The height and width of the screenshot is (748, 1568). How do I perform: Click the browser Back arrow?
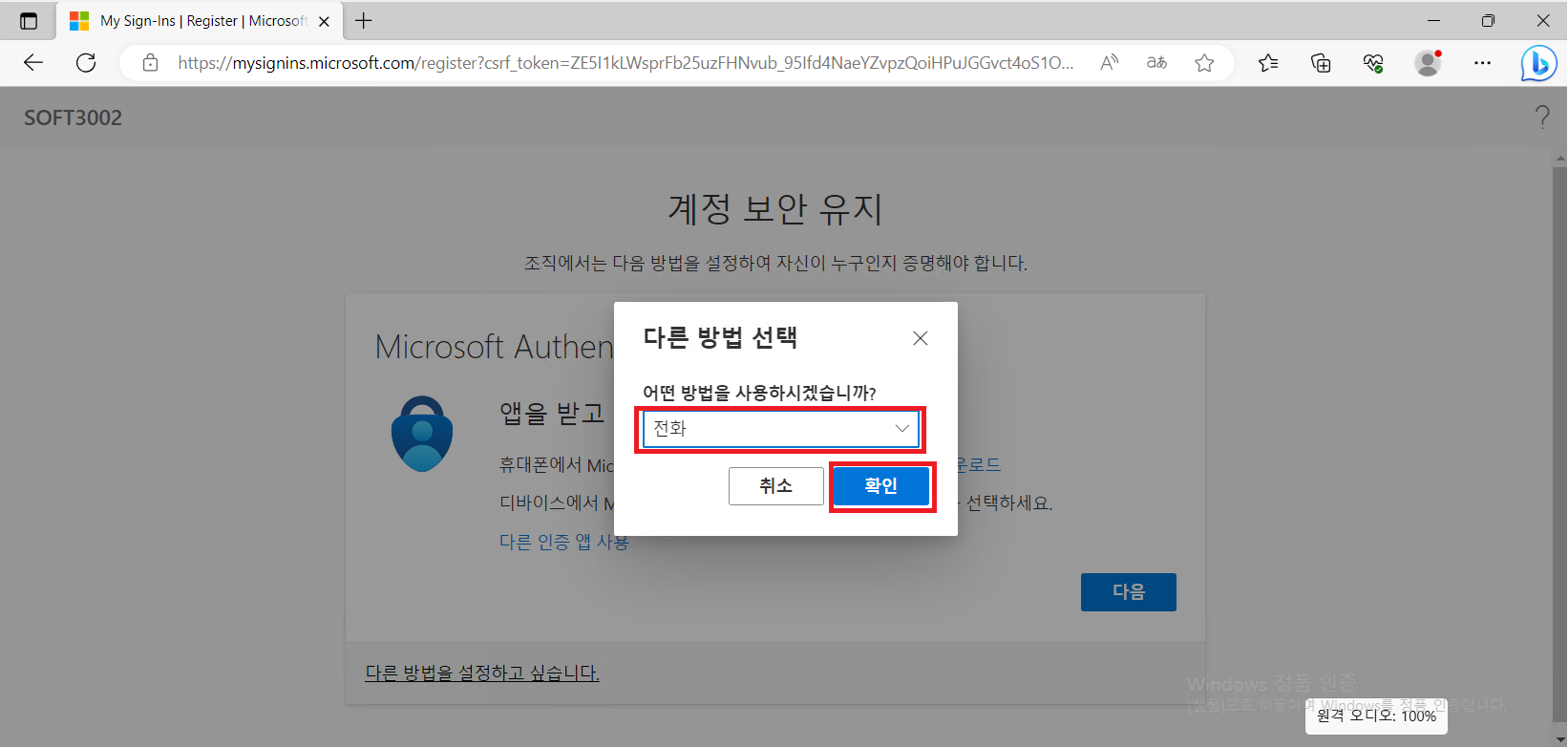33,63
